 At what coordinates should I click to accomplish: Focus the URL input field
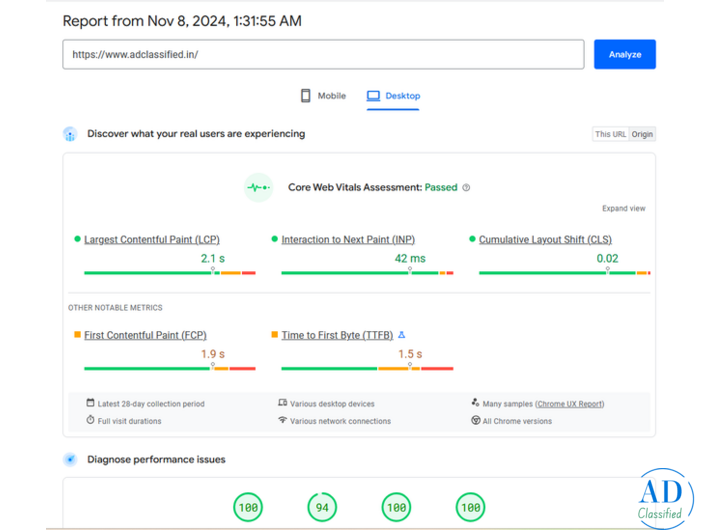point(323,54)
